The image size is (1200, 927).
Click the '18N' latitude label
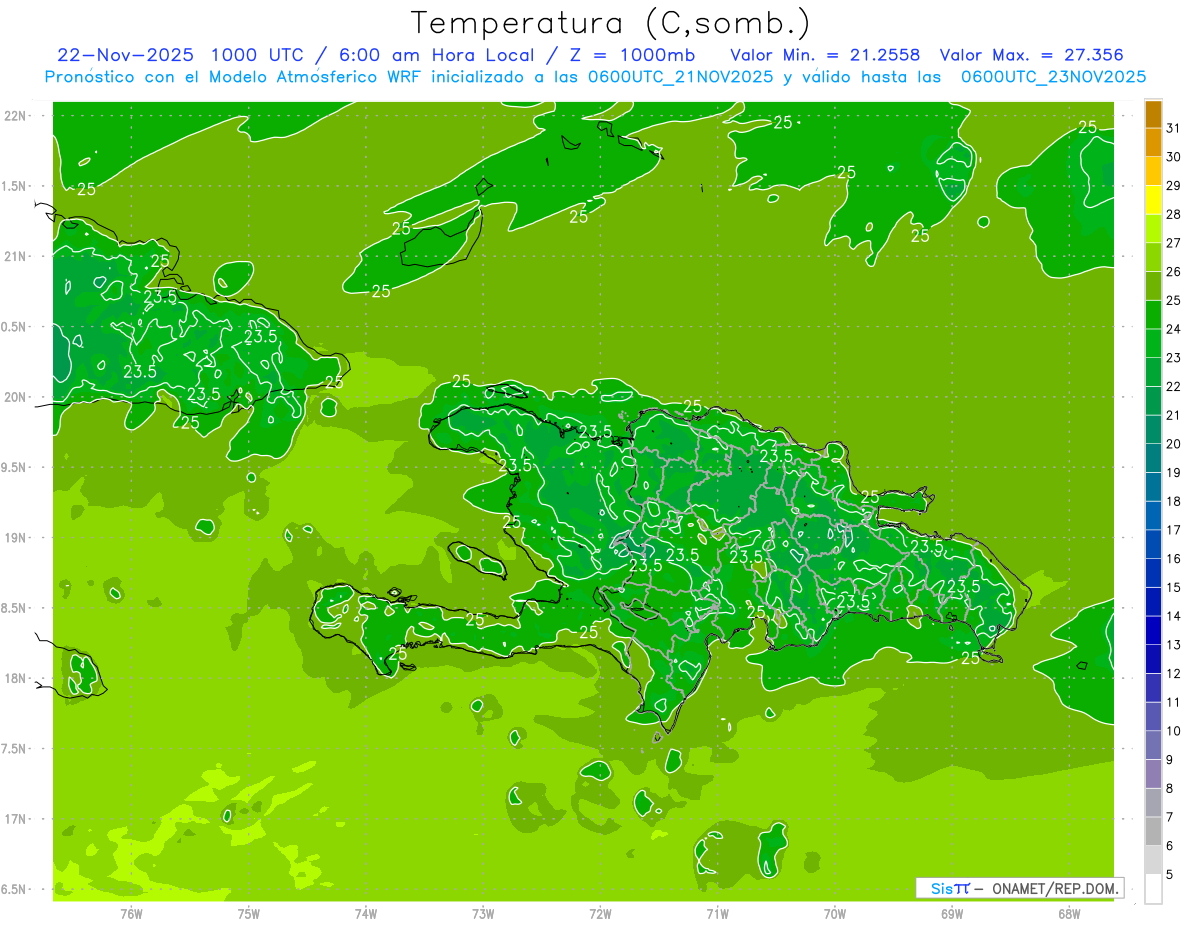16,678
